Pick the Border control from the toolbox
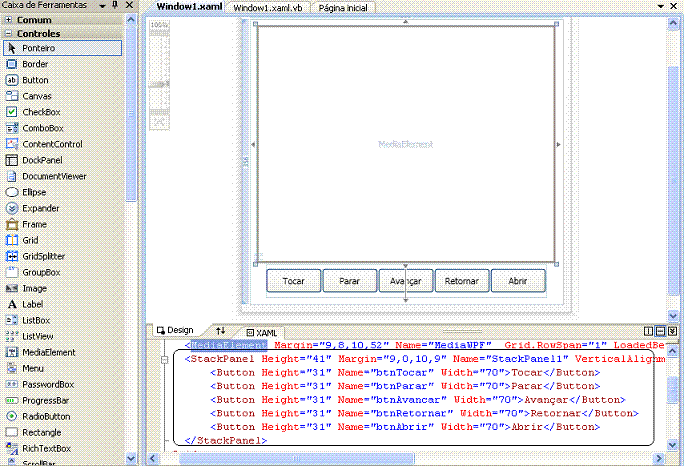This screenshot has height=466, width=684. (35, 64)
